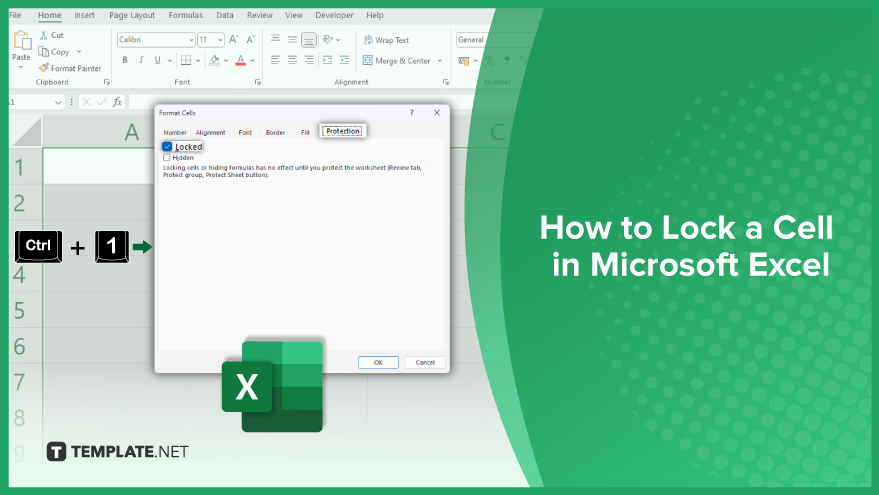Screen dimensions: 879x495
Task: Open the Page Layout ribbon tab
Action: pyautogui.click(x=132, y=15)
